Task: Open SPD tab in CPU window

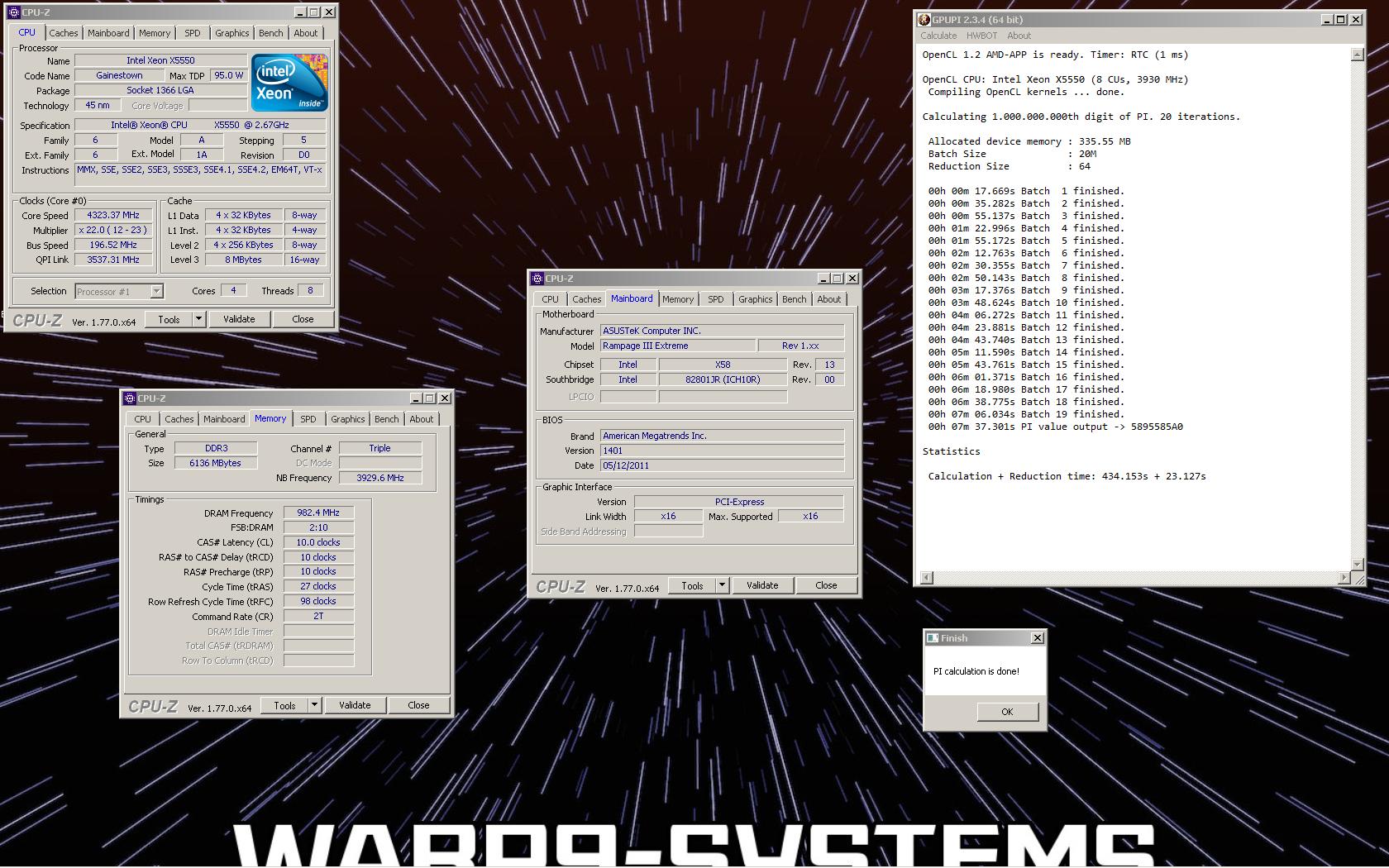Action: [193, 33]
